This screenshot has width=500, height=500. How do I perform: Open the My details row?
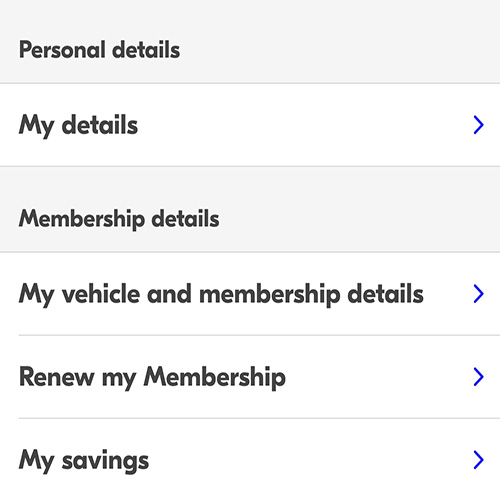[250, 125]
